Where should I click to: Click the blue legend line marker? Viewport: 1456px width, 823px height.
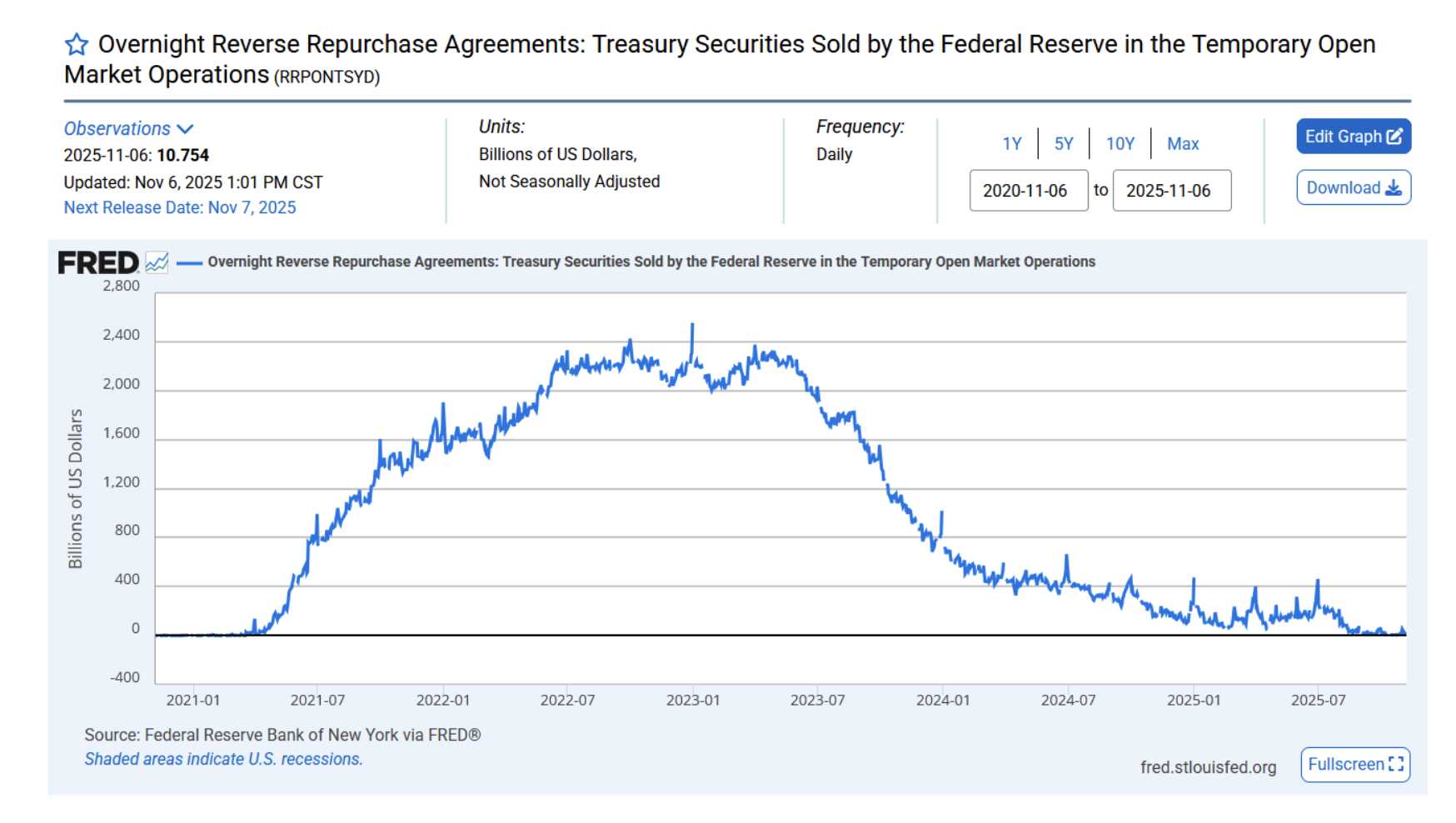[x=191, y=262]
